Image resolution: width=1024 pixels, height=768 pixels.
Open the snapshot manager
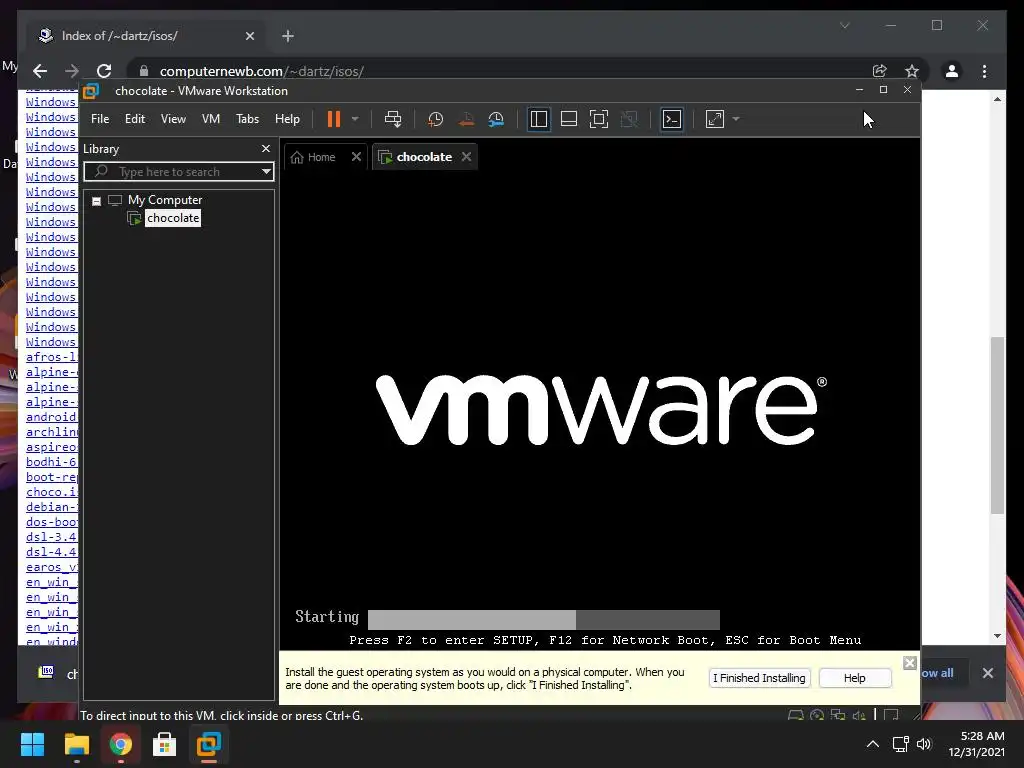(496, 119)
